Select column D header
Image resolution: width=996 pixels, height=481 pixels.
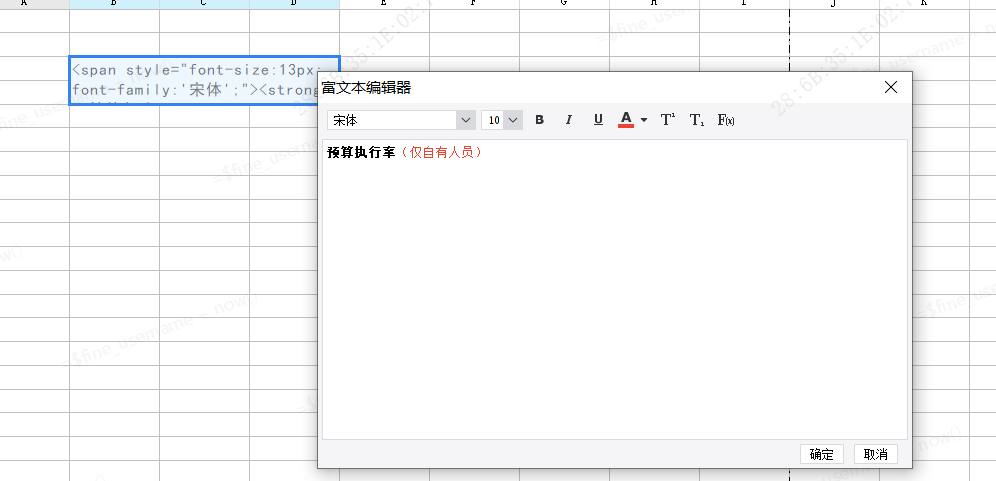coord(294,4)
